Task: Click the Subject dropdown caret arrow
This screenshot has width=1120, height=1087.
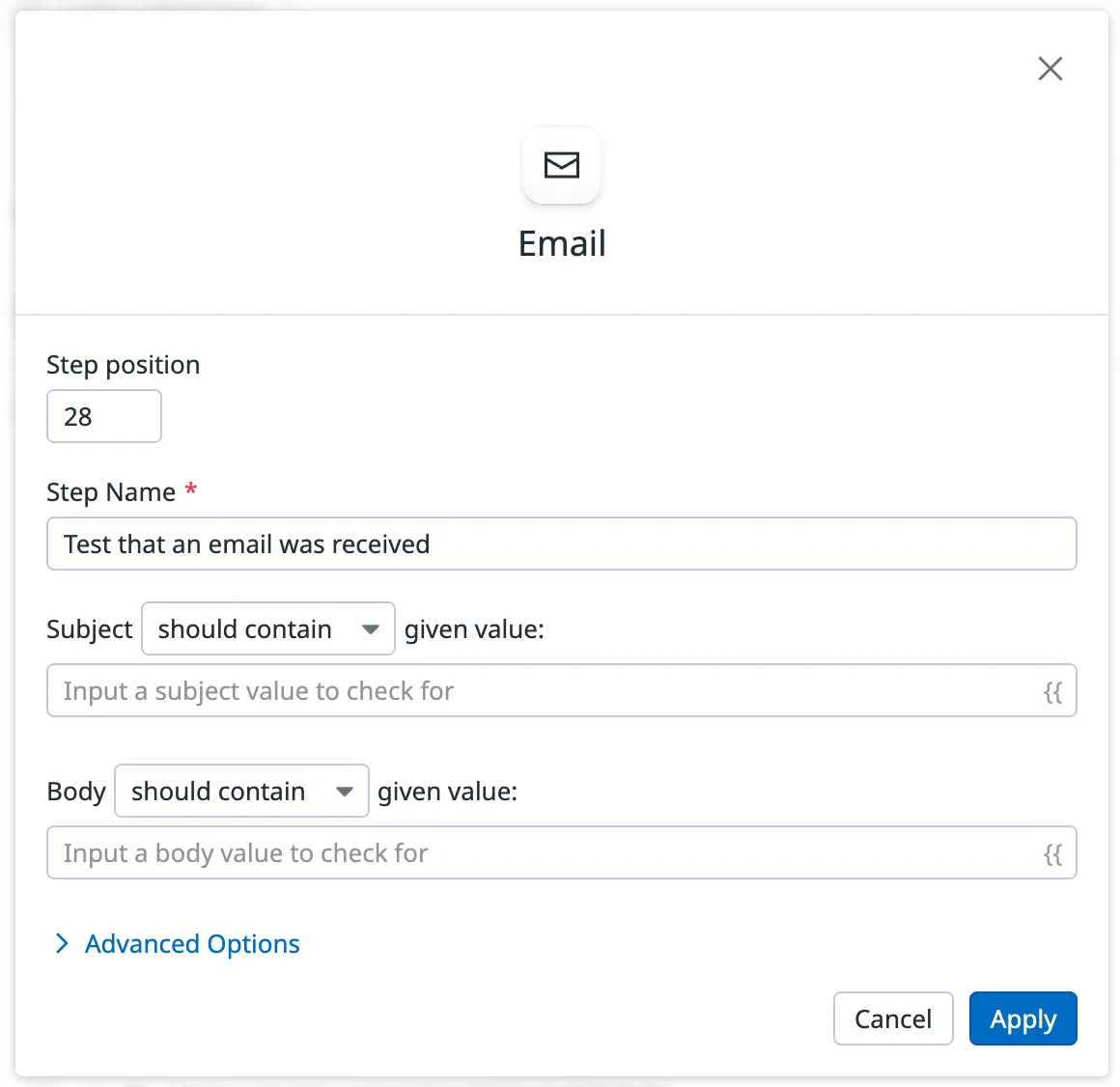Action: coord(370,629)
